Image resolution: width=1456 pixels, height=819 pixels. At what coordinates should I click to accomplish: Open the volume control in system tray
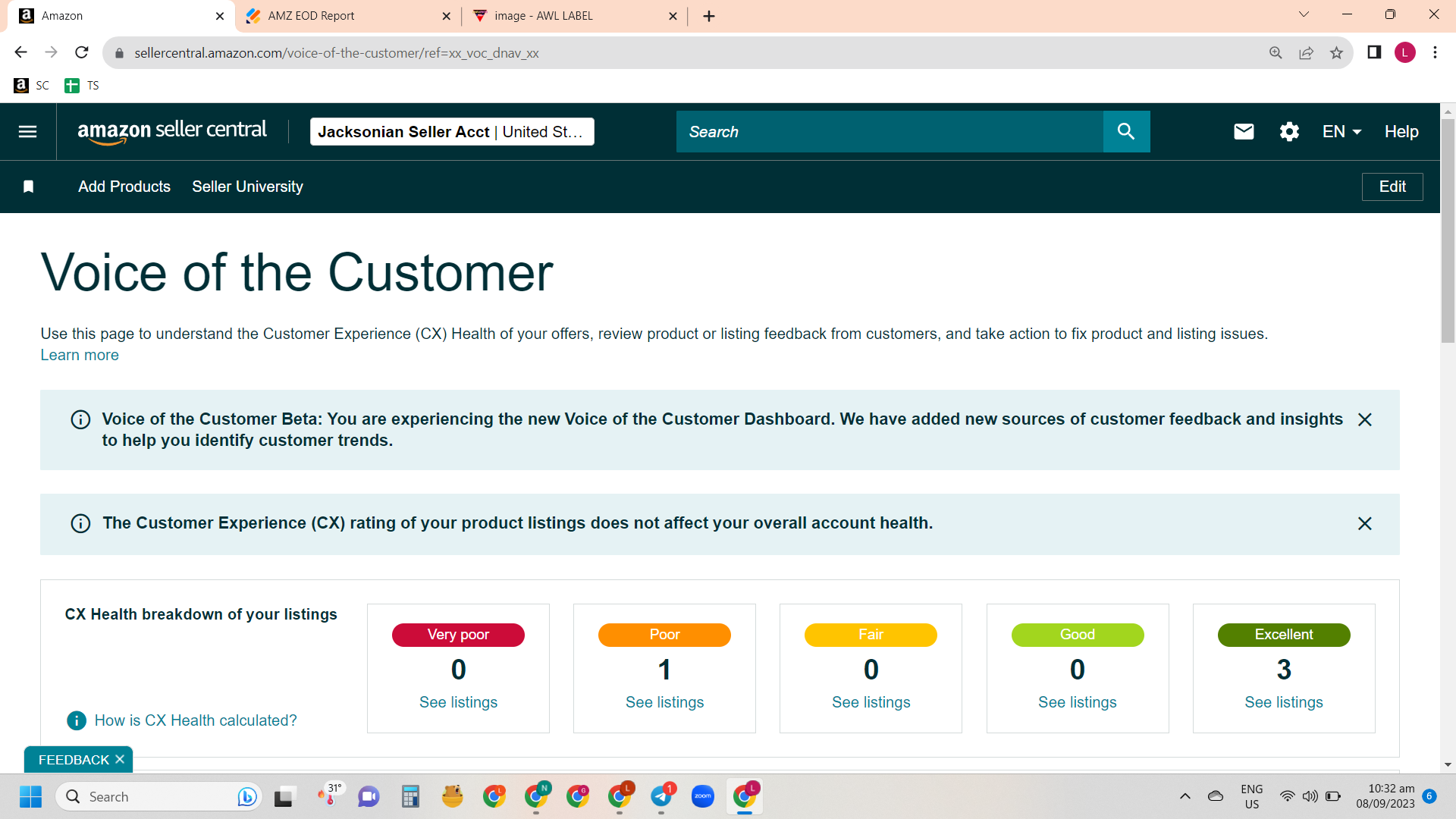1310,796
